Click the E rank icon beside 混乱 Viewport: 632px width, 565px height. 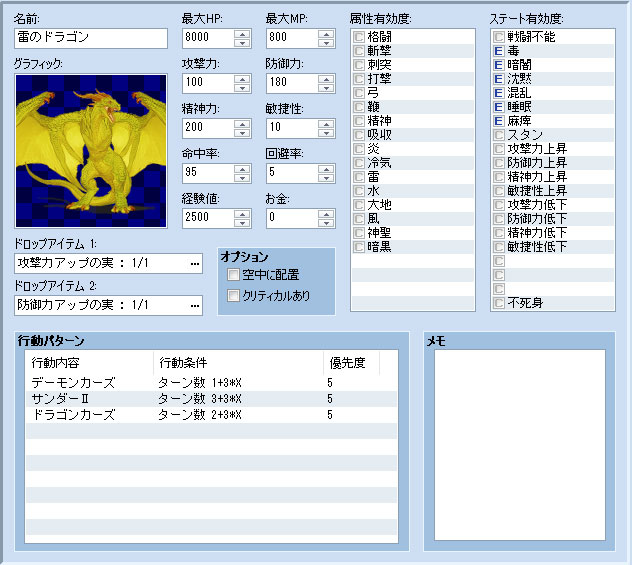click(498, 93)
